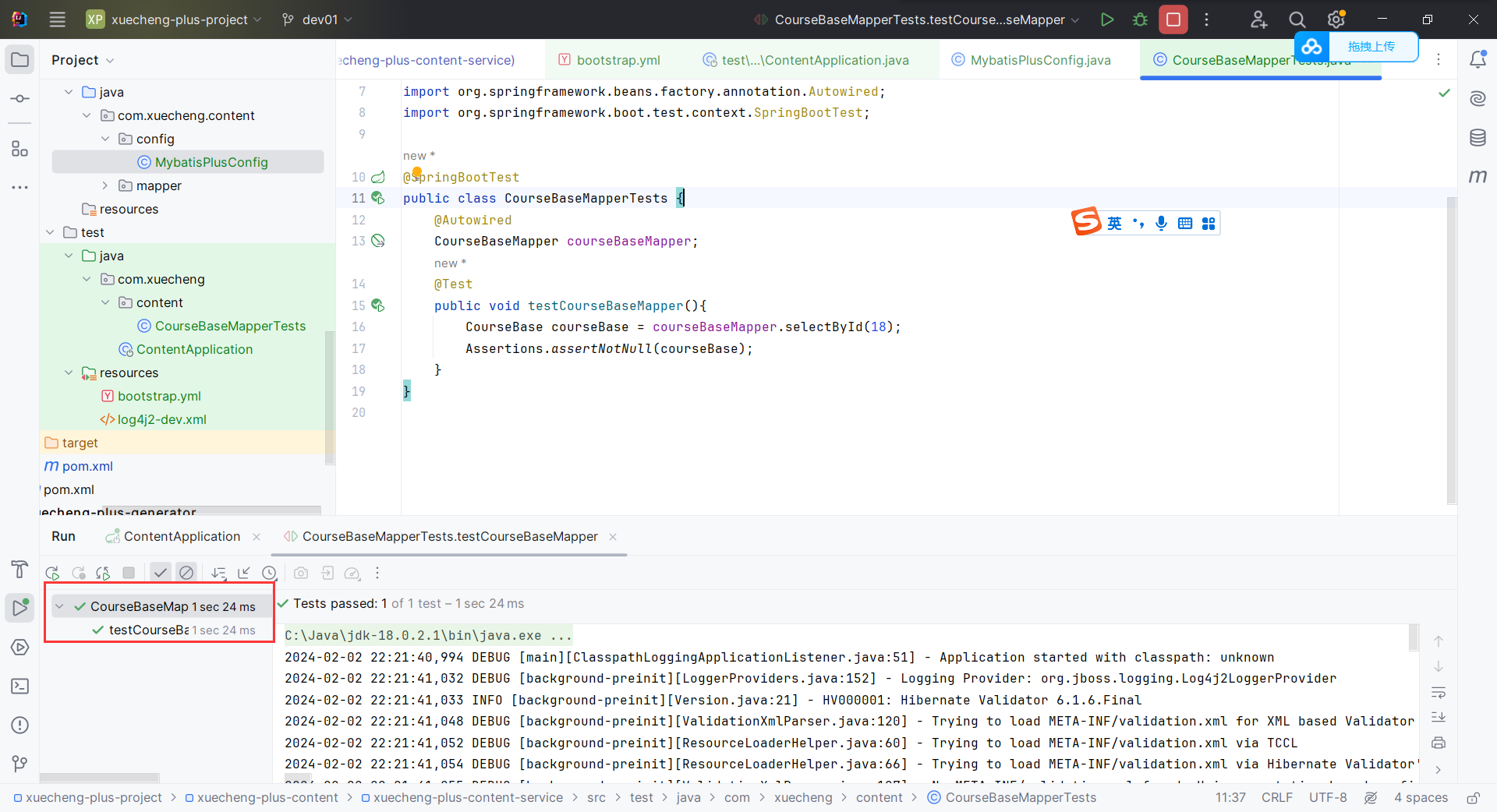
Task: Click CRLF line separator in status bar
Action: 1277,798
